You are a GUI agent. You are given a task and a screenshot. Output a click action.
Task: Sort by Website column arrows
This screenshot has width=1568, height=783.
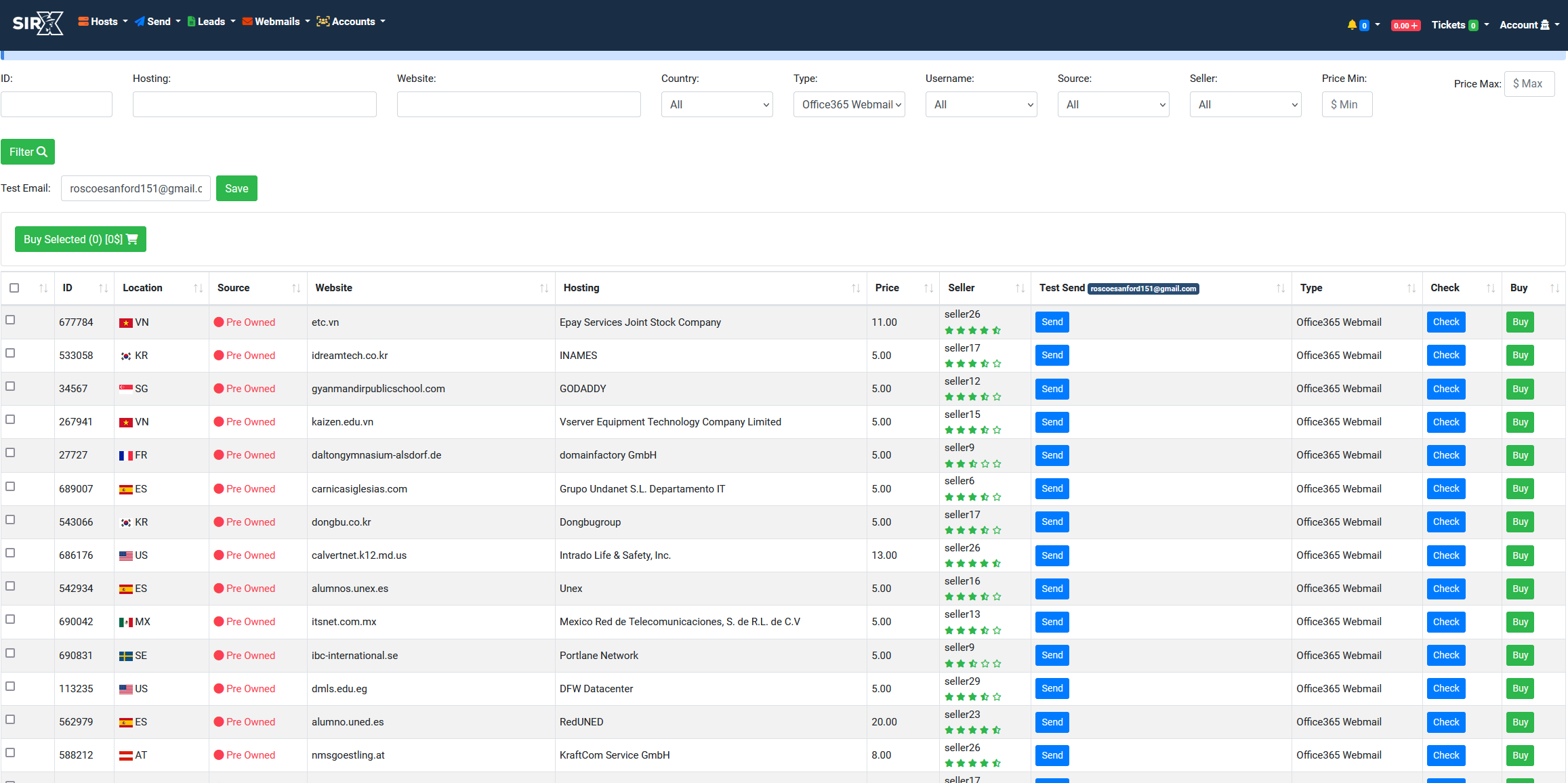pyautogui.click(x=544, y=289)
